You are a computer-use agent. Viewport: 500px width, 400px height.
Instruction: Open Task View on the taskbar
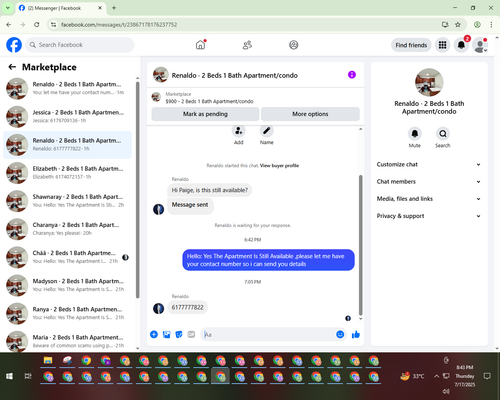(x=28, y=376)
